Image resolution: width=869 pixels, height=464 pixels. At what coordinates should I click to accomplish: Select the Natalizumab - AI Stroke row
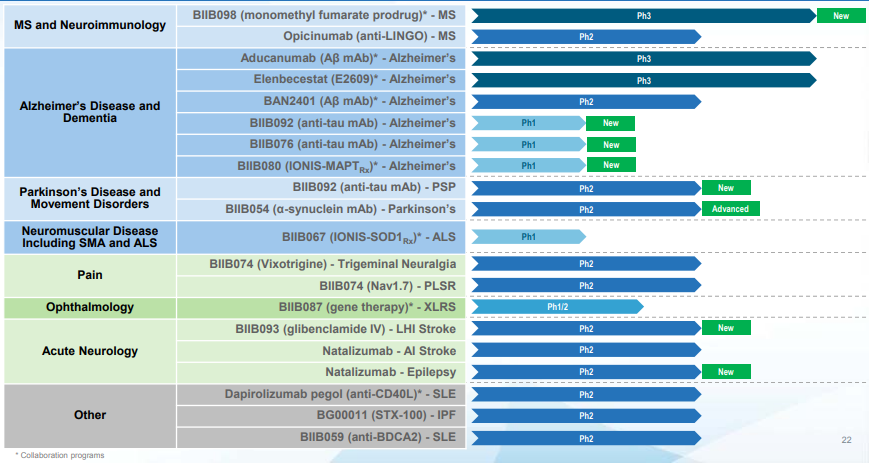pos(321,351)
